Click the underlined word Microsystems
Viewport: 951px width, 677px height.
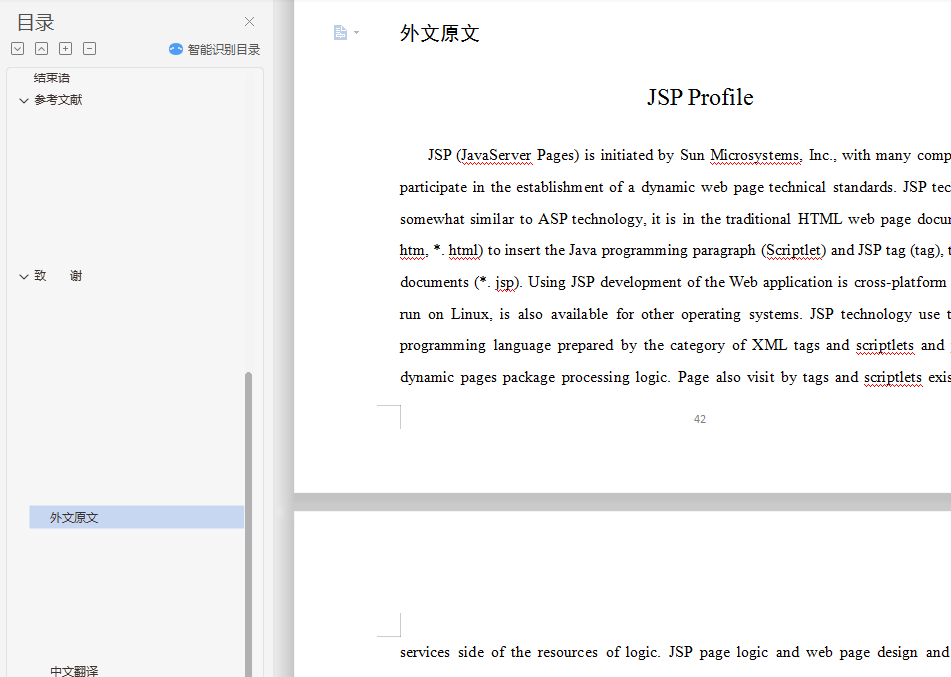click(x=756, y=155)
